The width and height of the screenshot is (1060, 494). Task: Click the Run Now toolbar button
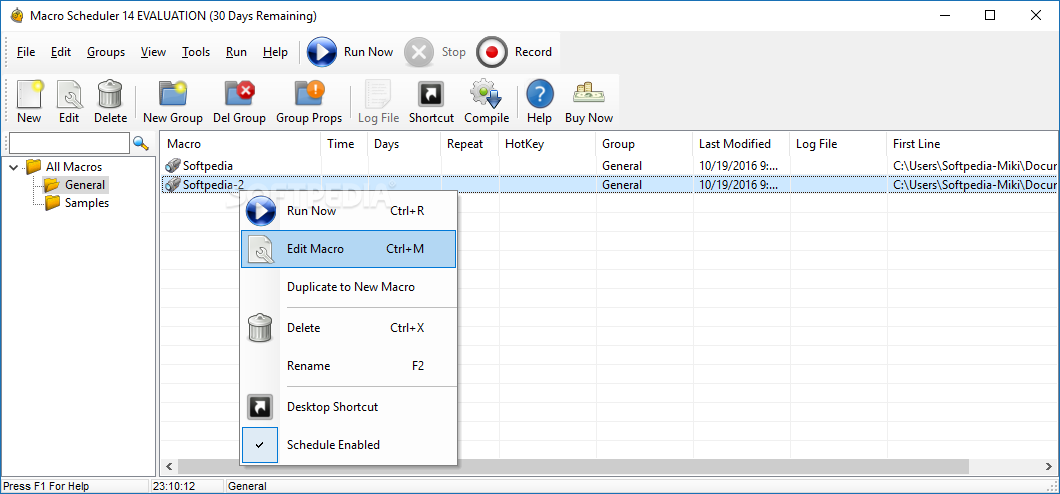pyautogui.click(x=350, y=52)
